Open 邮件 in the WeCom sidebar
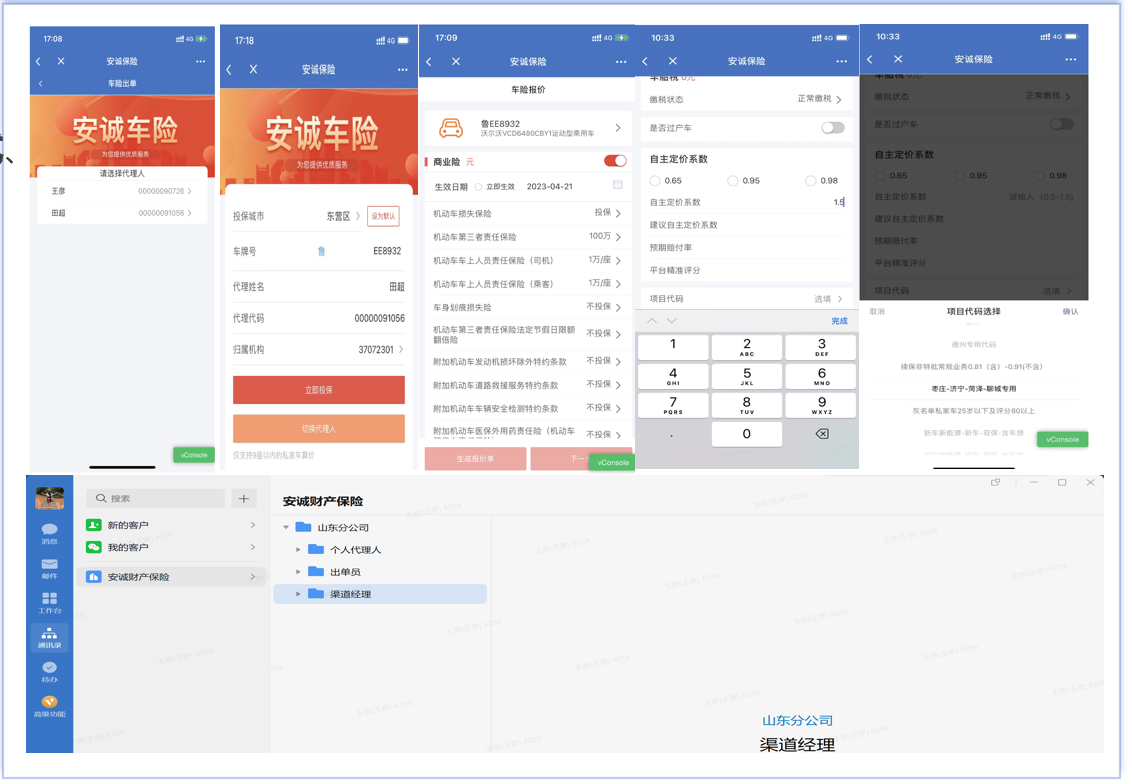This screenshot has width=1132, height=784. [x=49, y=568]
